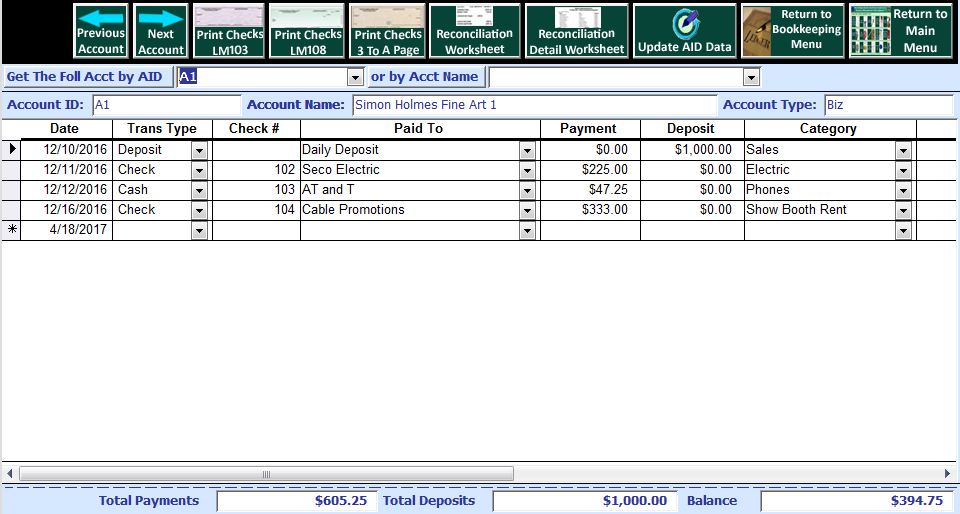Print Checks 3 To A Page
Viewport: 960px width, 514px height.
(388, 31)
